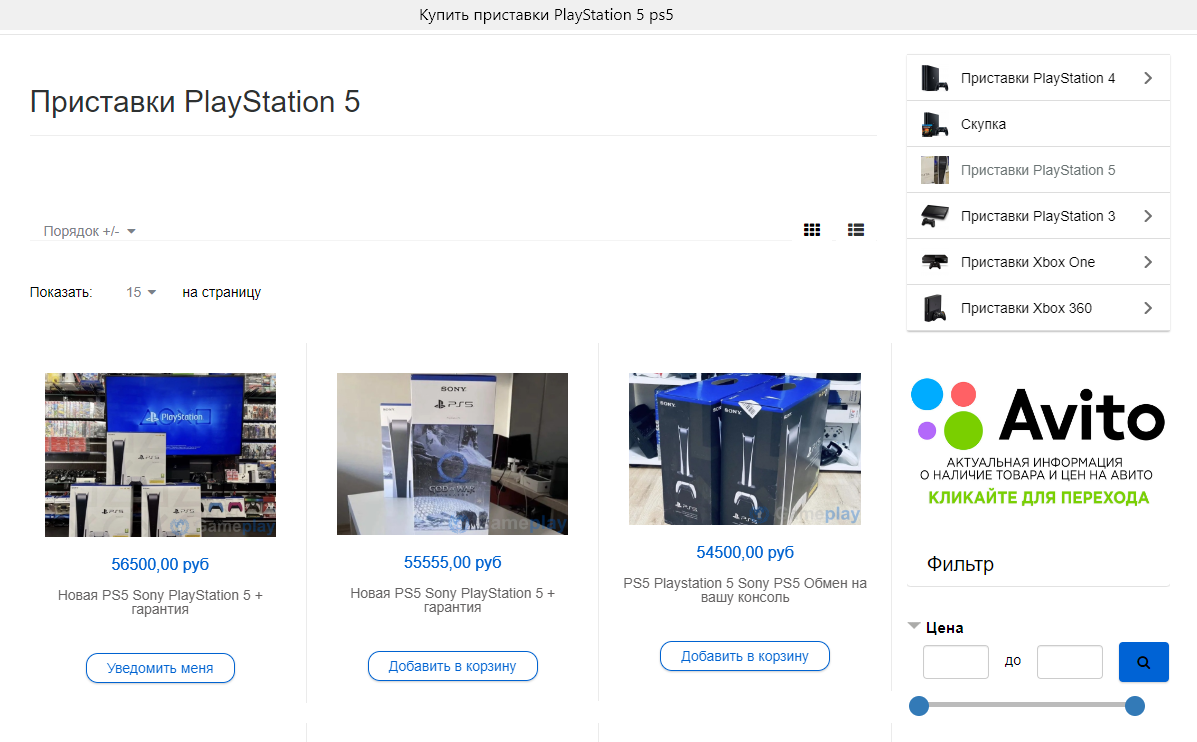
Task: Click the 54500,00 руб price
Action: pos(745,552)
